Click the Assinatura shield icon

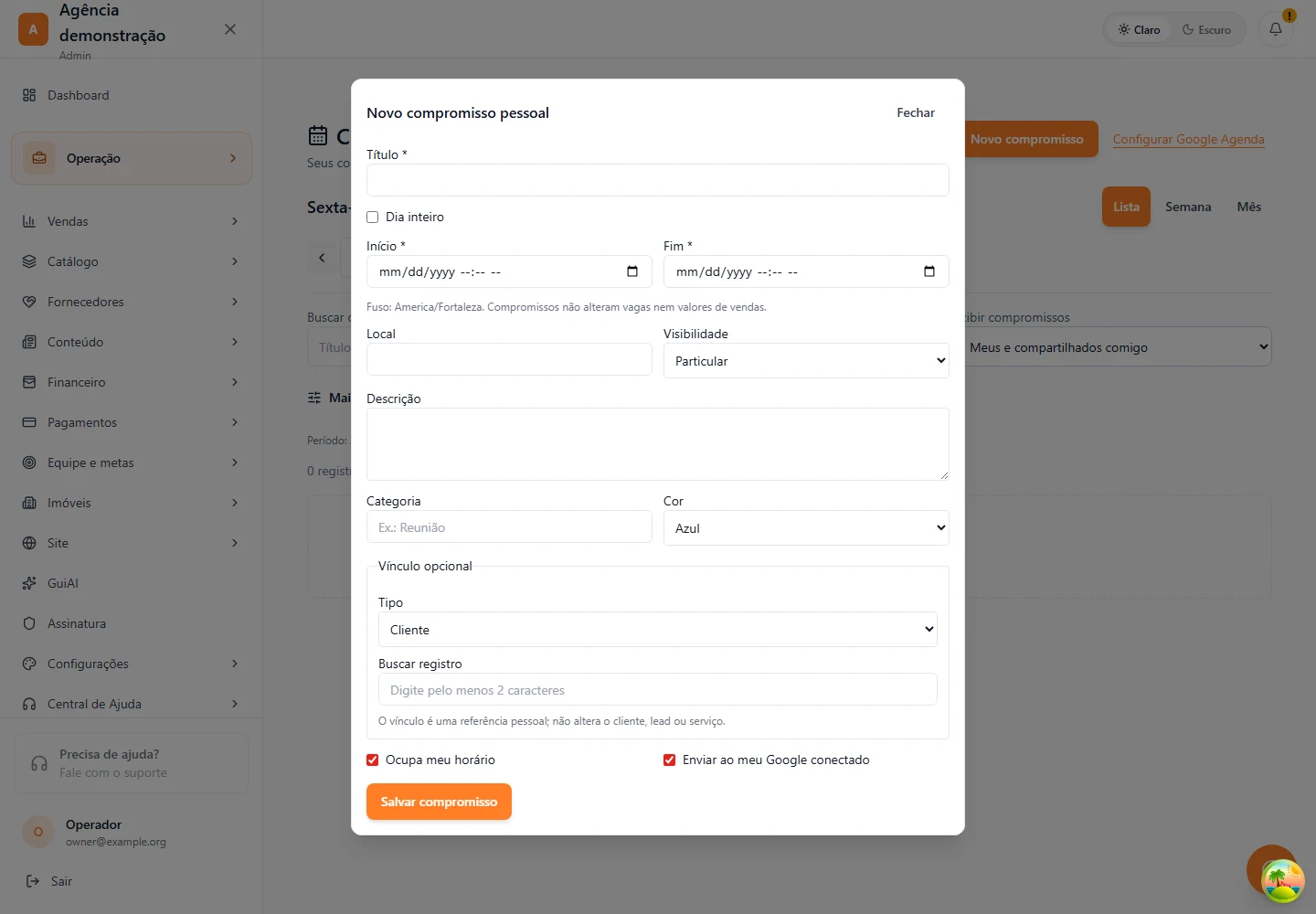click(x=29, y=623)
